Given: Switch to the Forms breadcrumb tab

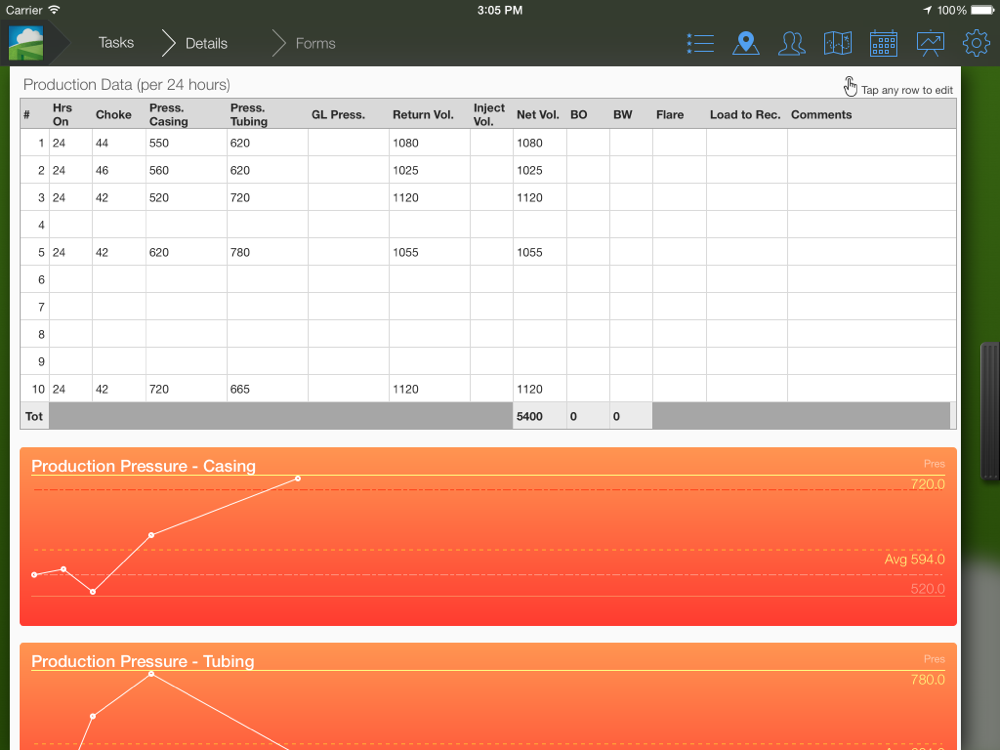Looking at the screenshot, I should pyautogui.click(x=315, y=43).
